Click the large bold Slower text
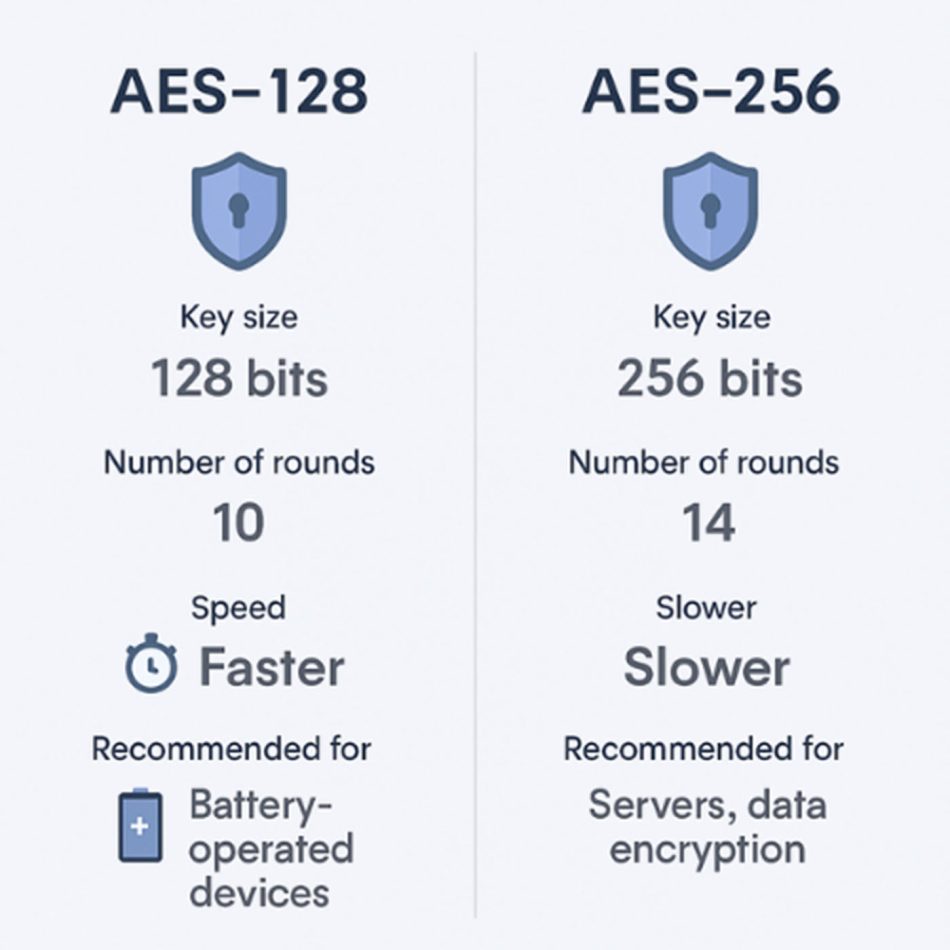 pyautogui.click(x=706, y=667)
